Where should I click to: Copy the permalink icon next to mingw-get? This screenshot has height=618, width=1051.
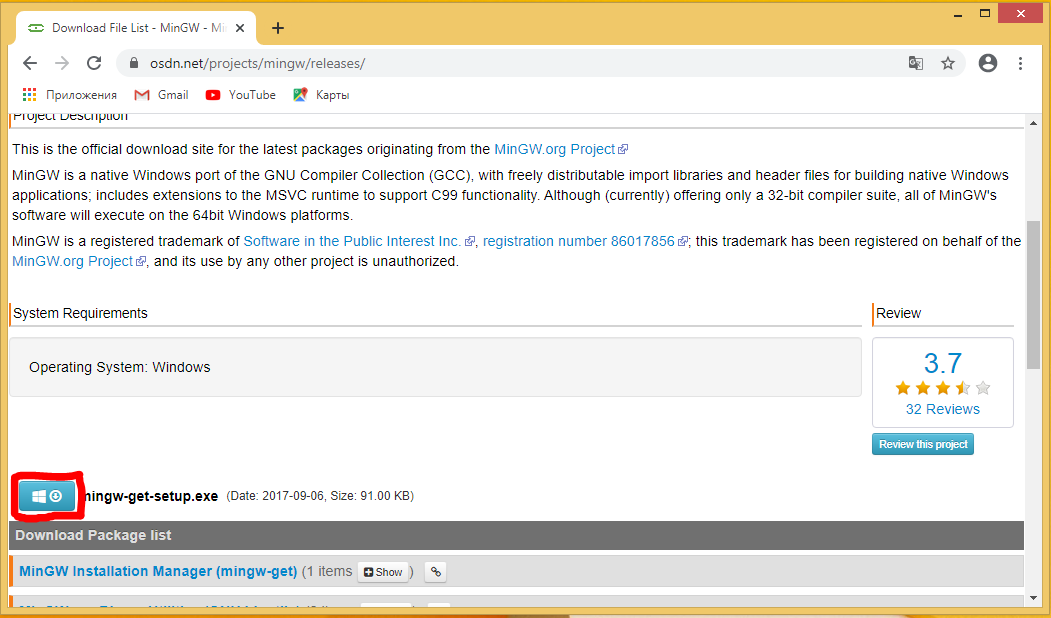tap(436, 572)
